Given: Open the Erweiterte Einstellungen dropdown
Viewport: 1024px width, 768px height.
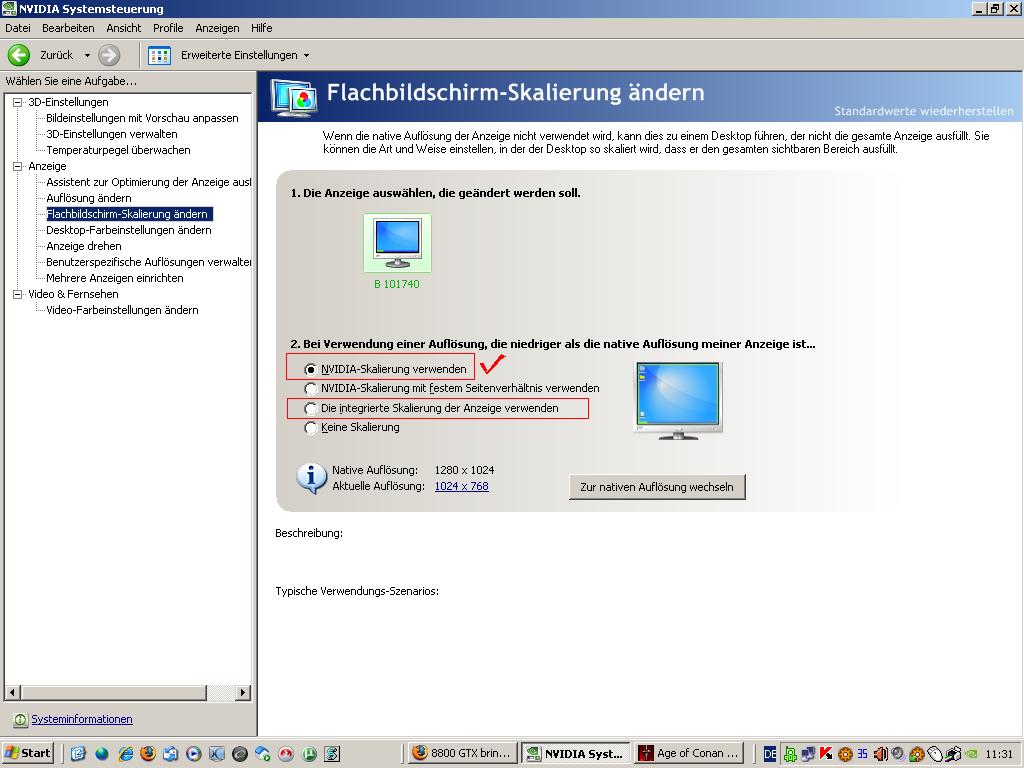Looking at the screenshot, I should point(306,56).
